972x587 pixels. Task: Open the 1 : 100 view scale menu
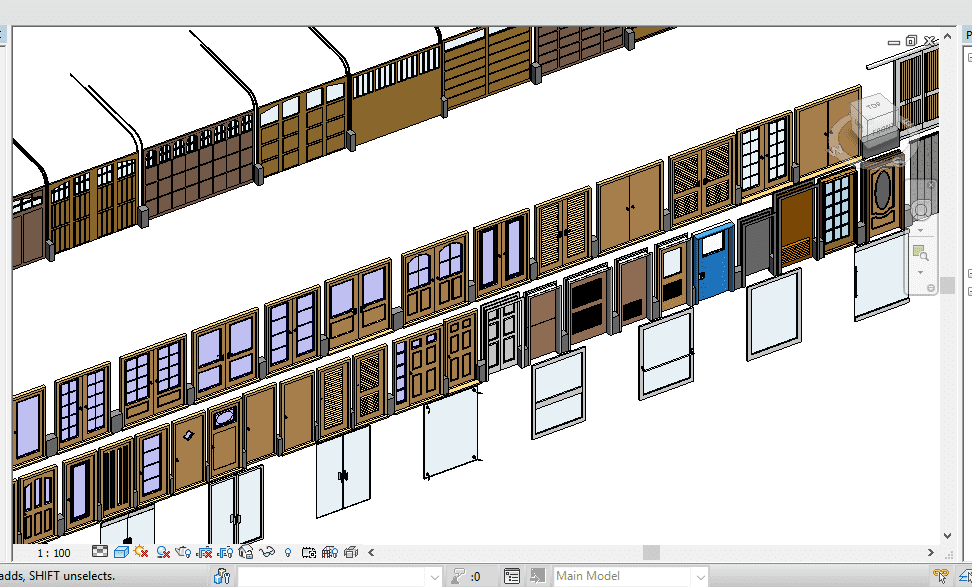(54, 552)
